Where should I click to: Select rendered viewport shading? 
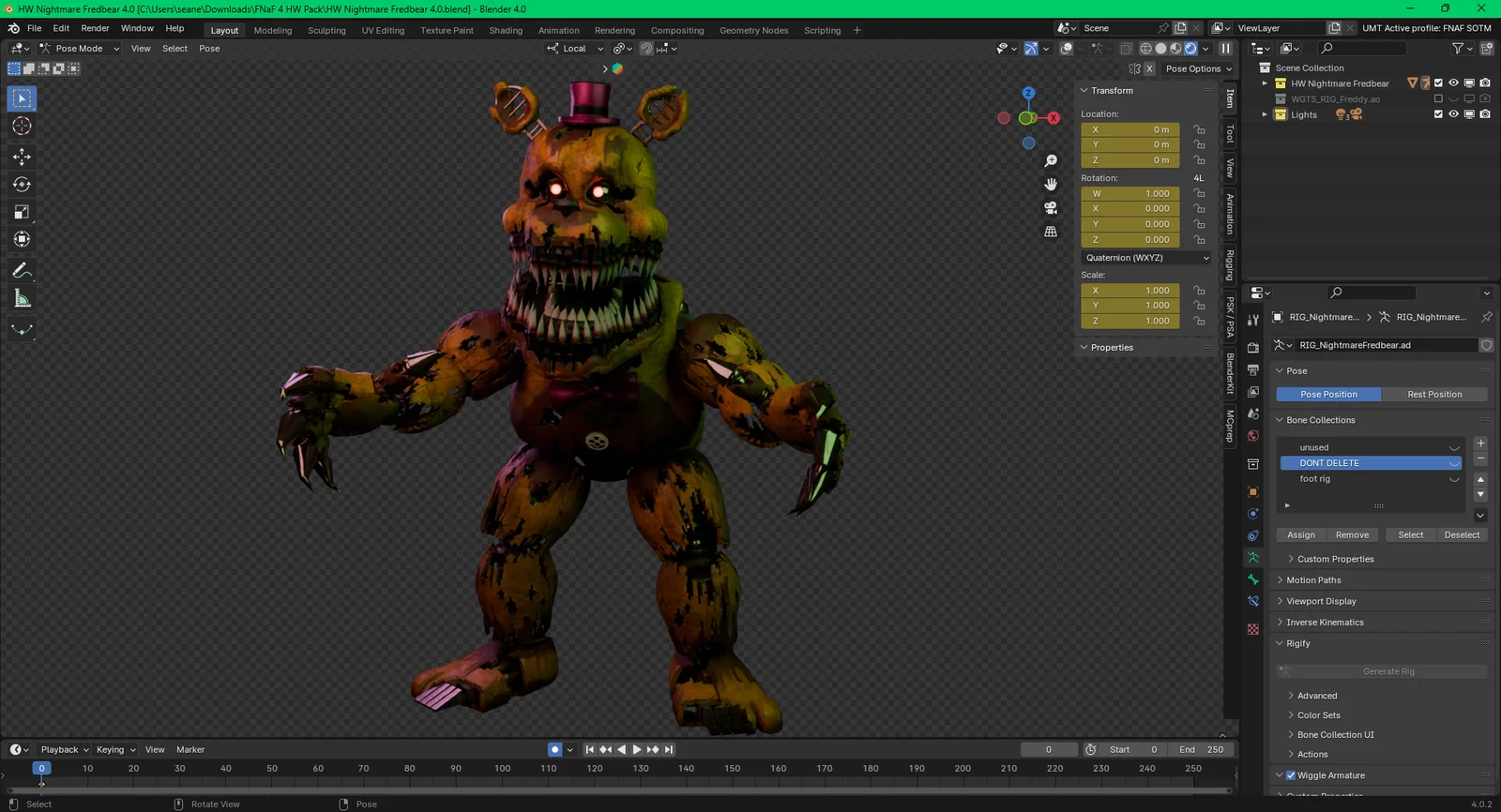tap(1190, 49)
